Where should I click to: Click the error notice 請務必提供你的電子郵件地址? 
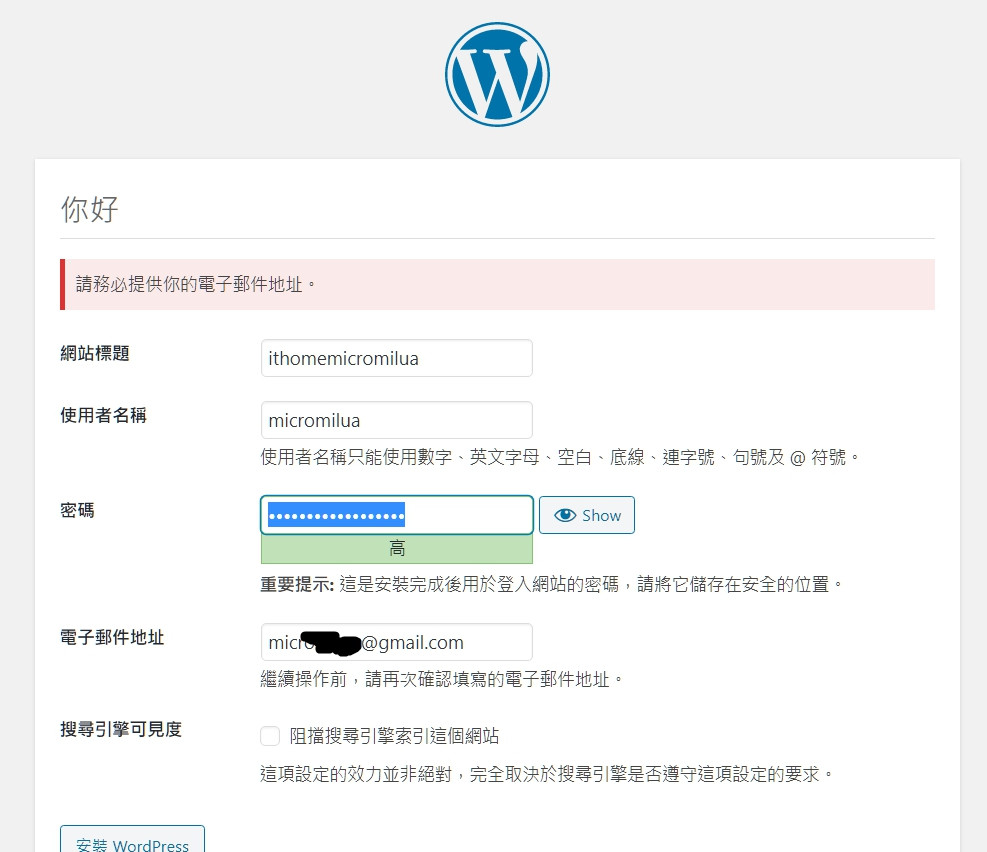pos(497,284)
